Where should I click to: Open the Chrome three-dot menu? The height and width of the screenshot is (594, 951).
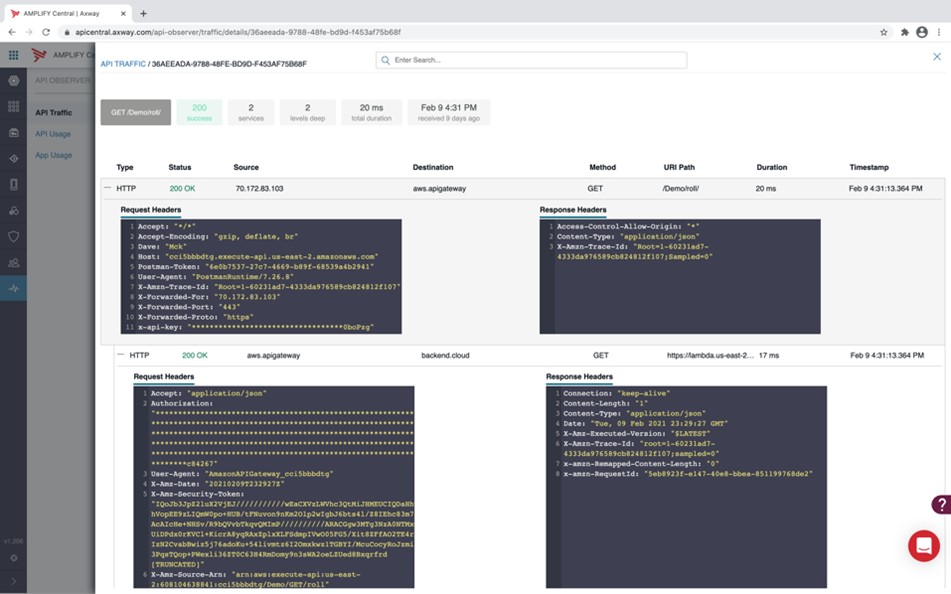[x=939, y=32]
